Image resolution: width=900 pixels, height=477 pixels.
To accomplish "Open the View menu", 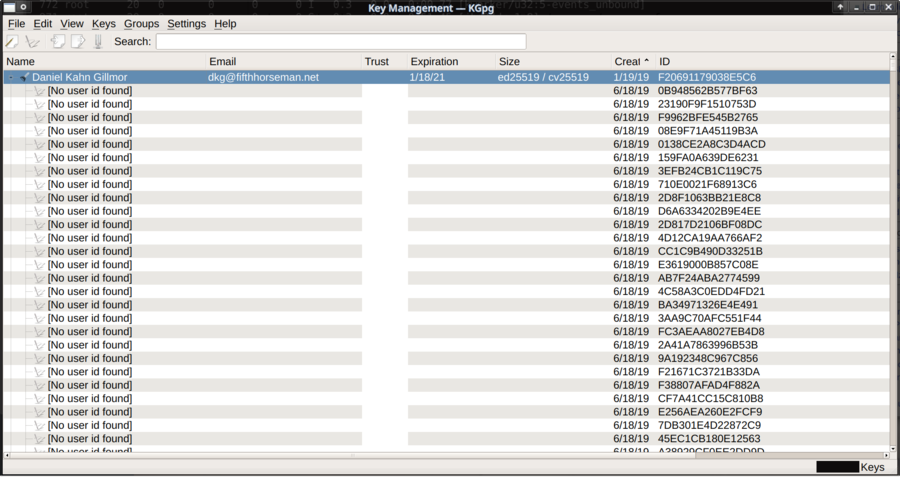I will click(72, 24).
